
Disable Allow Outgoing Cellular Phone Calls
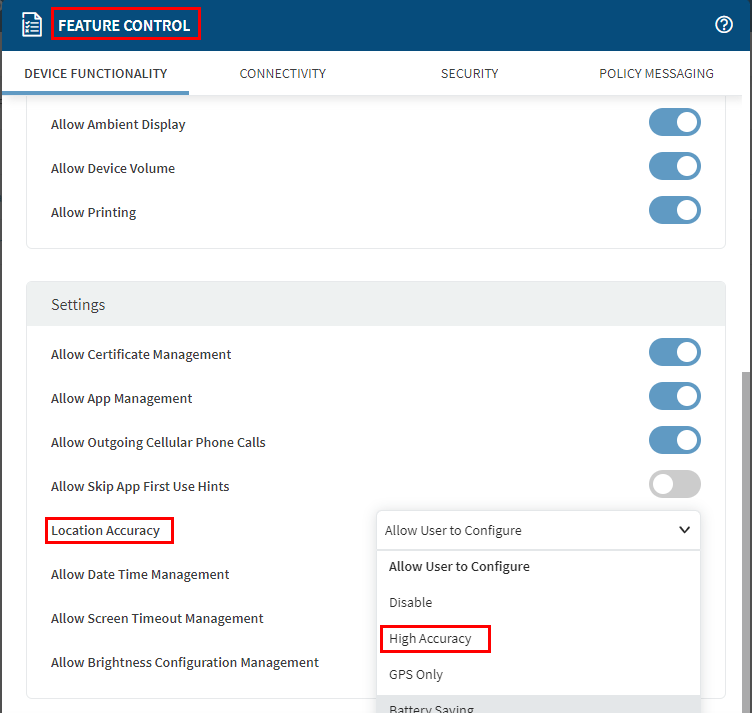[674, 441]
